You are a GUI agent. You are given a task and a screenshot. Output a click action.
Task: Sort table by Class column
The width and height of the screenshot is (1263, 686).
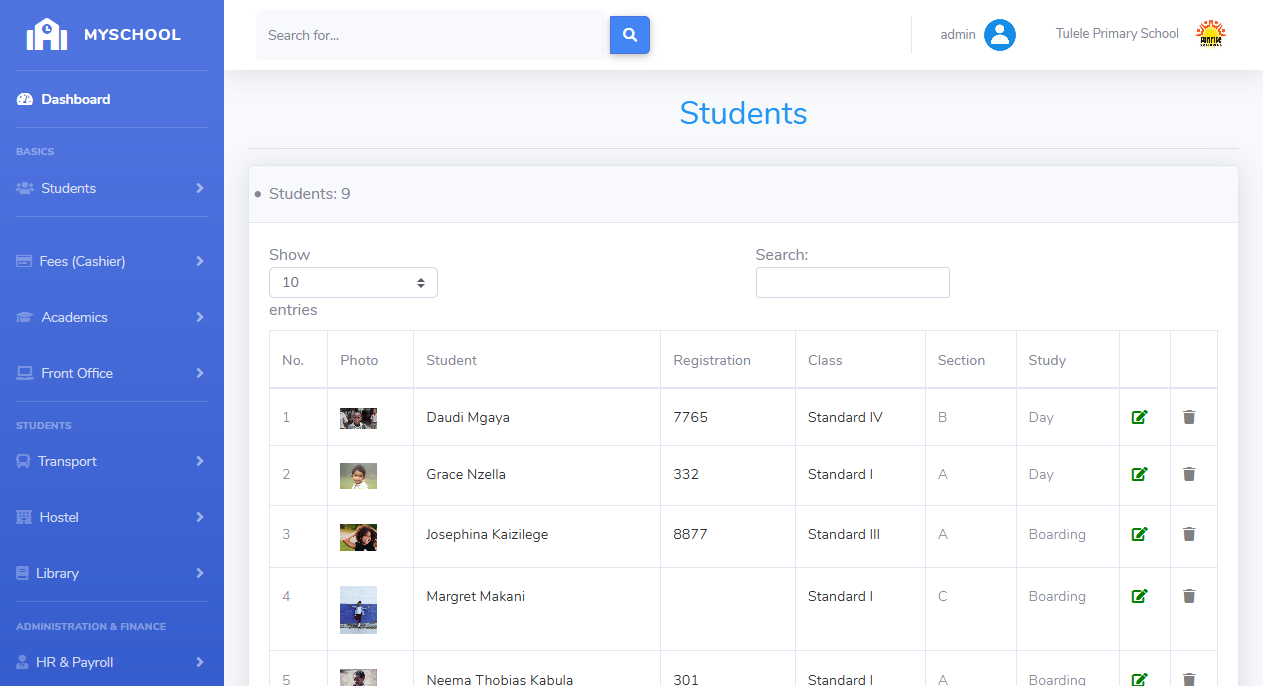tap(860, 360)
